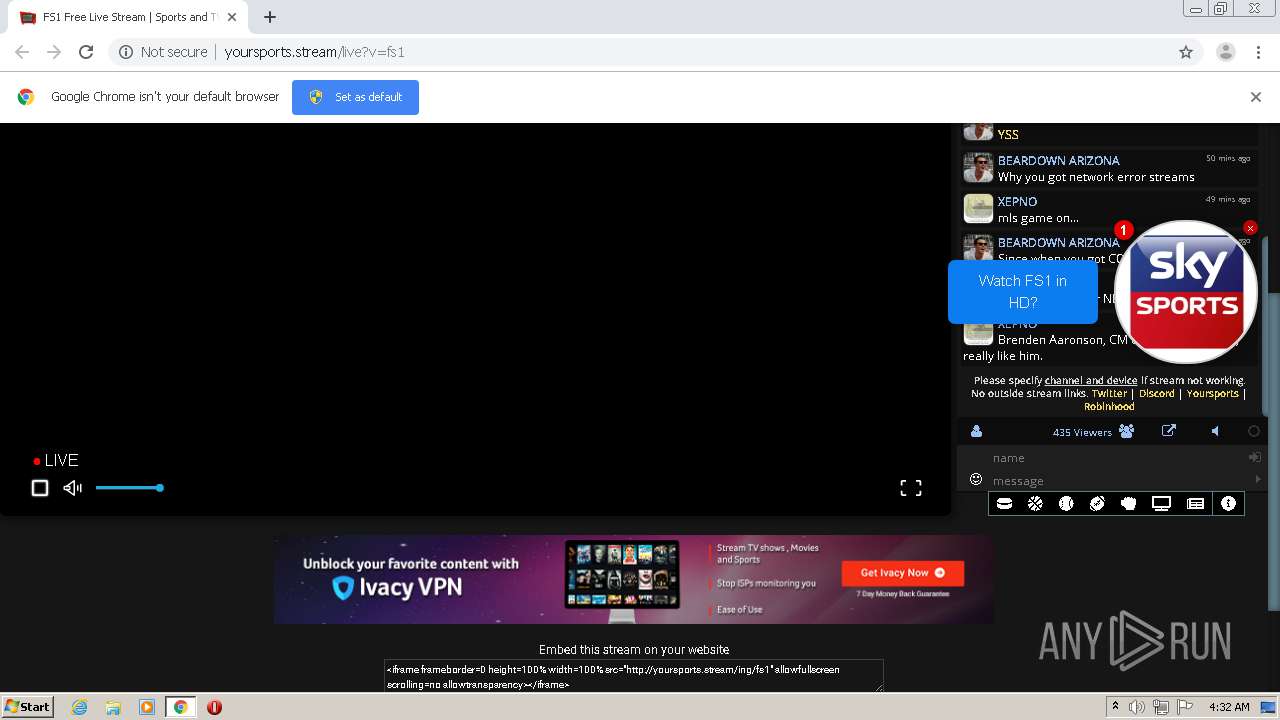This screenshot has width=1280, height=720.
Task: Launch Internet Explorer from taskbar
Action: click(80, 707)
